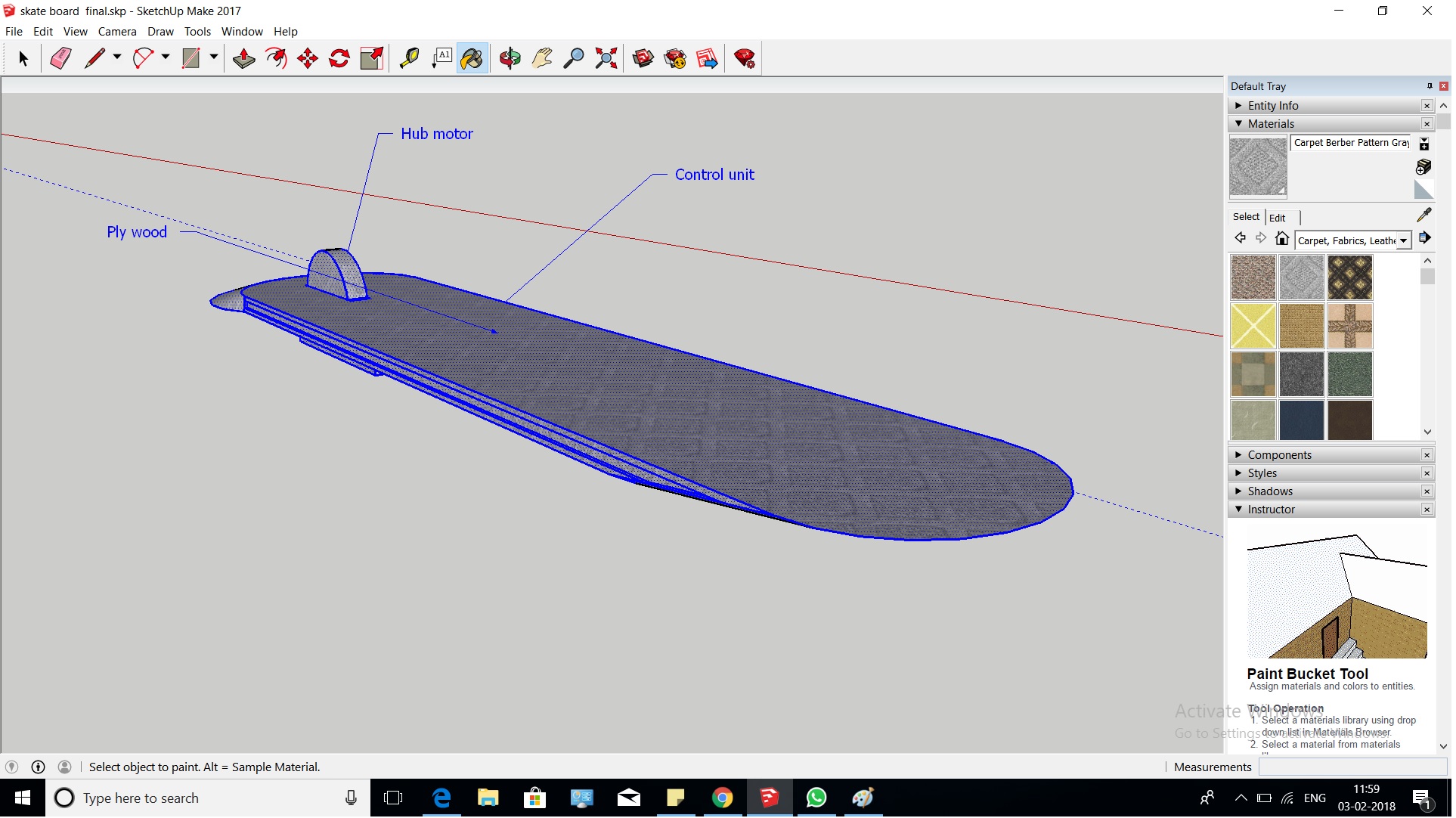1456x818 pixels.
Task: Pick the dark blue fabric swatch
Action: [1302, 420]
